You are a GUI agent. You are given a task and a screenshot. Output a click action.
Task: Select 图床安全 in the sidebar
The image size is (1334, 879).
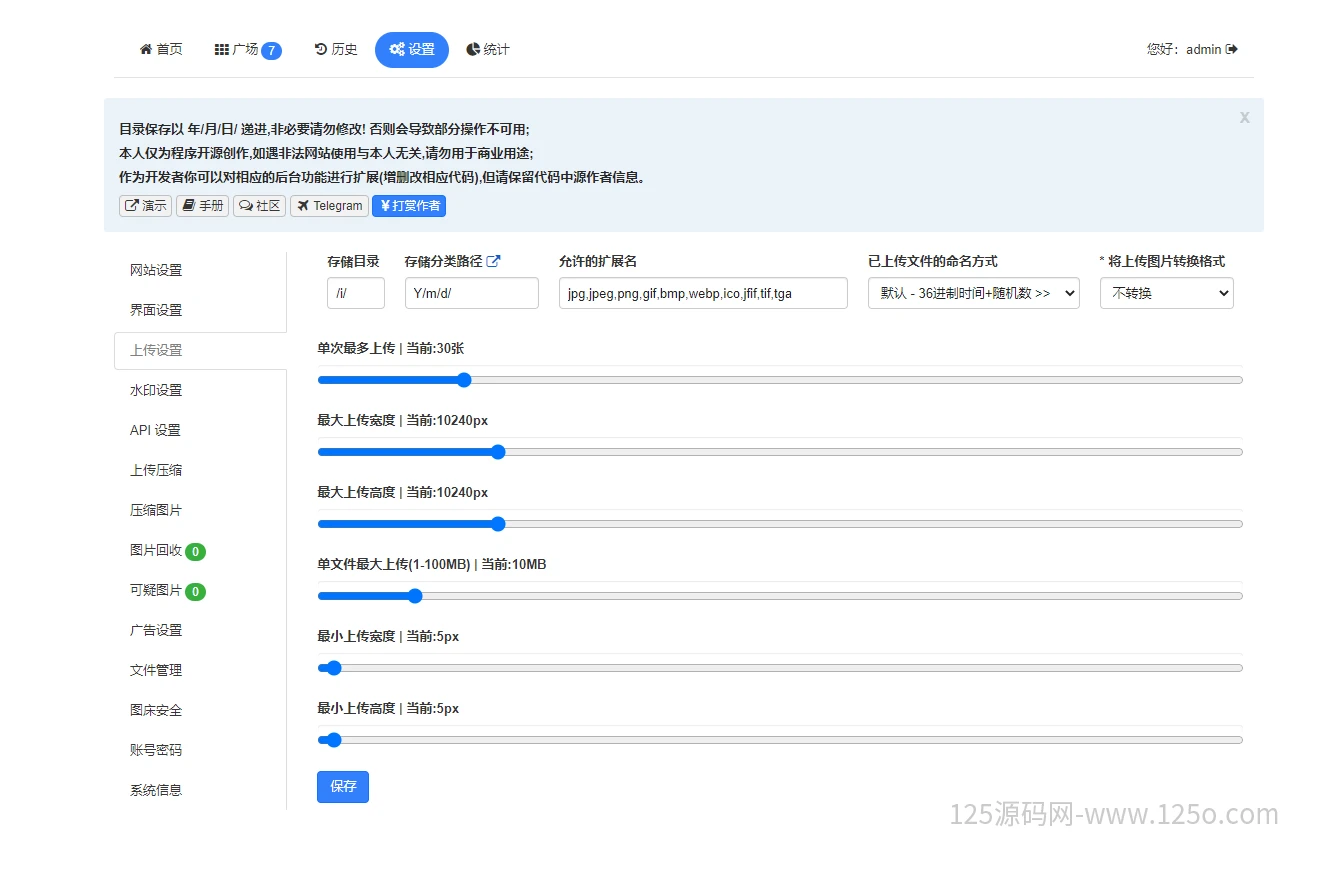point(200,710)
